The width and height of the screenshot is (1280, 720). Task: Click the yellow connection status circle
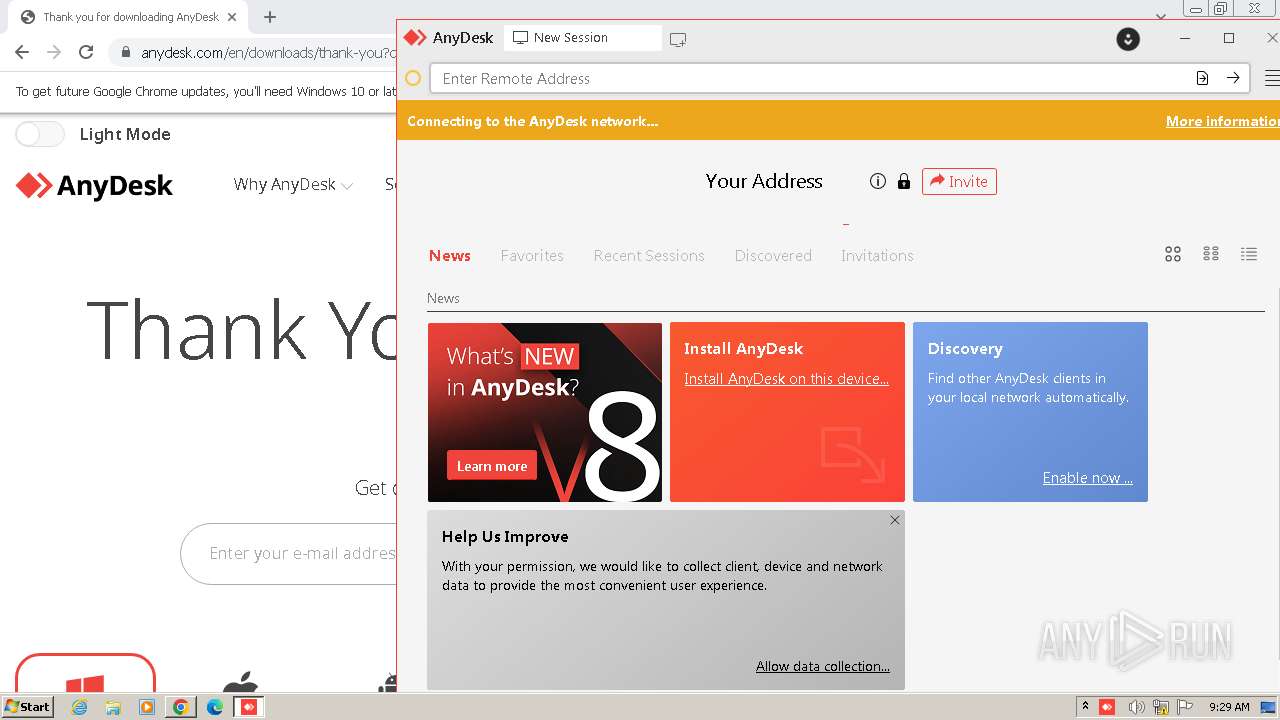[413, 78]
